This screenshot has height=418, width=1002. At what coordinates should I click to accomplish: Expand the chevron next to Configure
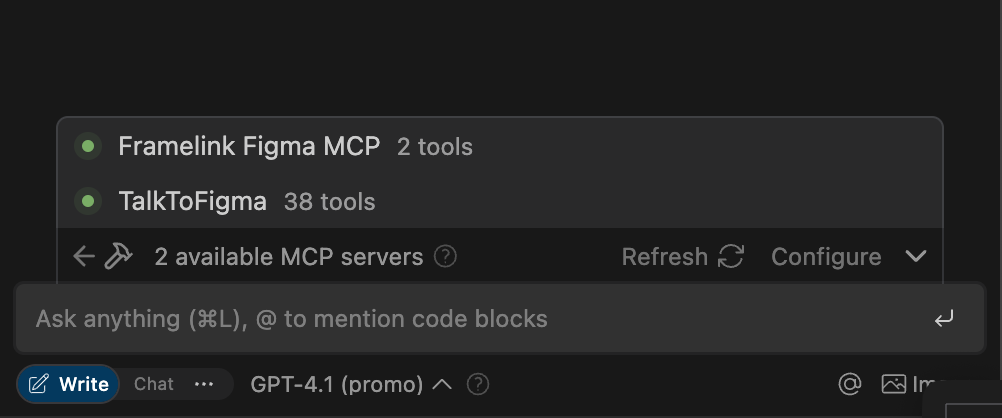click(x=916, y=257)
